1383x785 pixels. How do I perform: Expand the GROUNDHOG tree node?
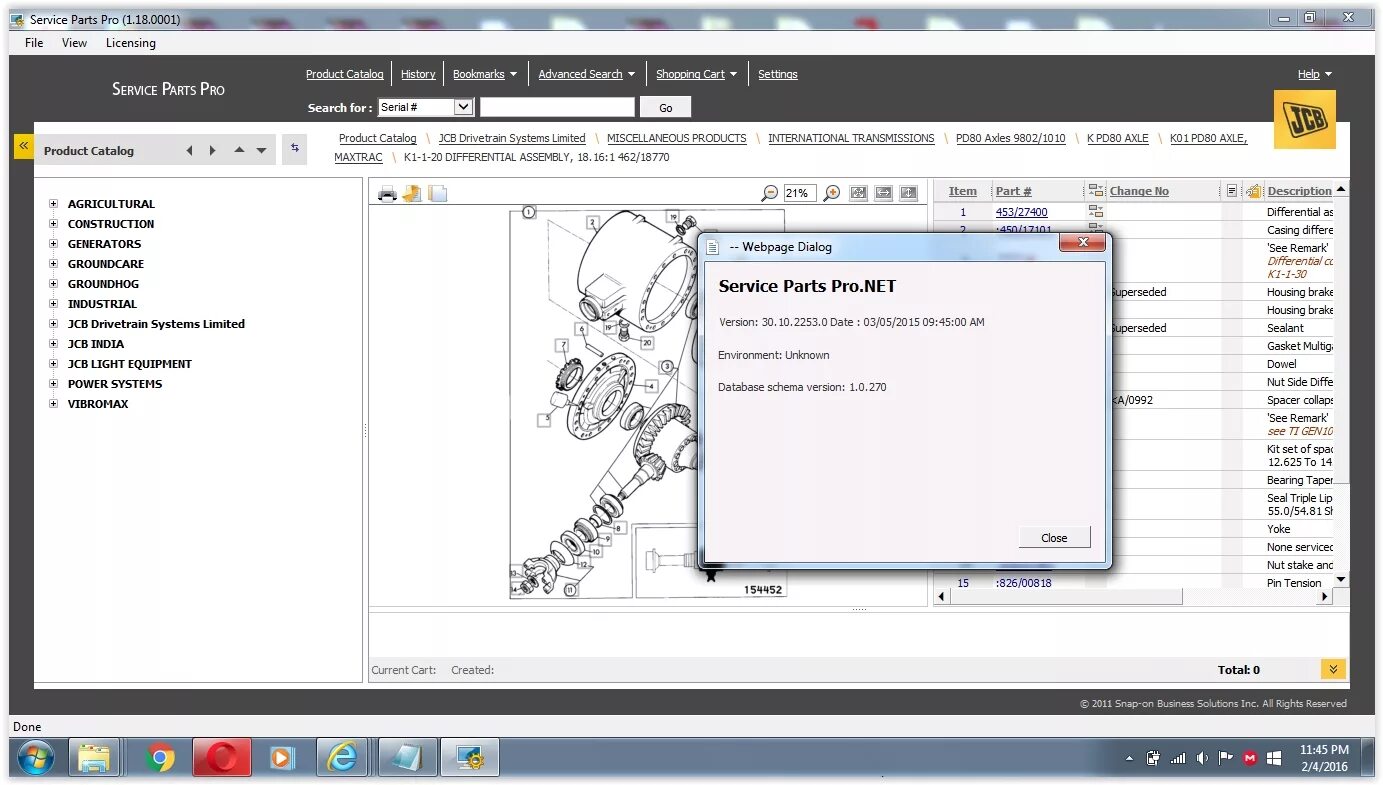54,284
